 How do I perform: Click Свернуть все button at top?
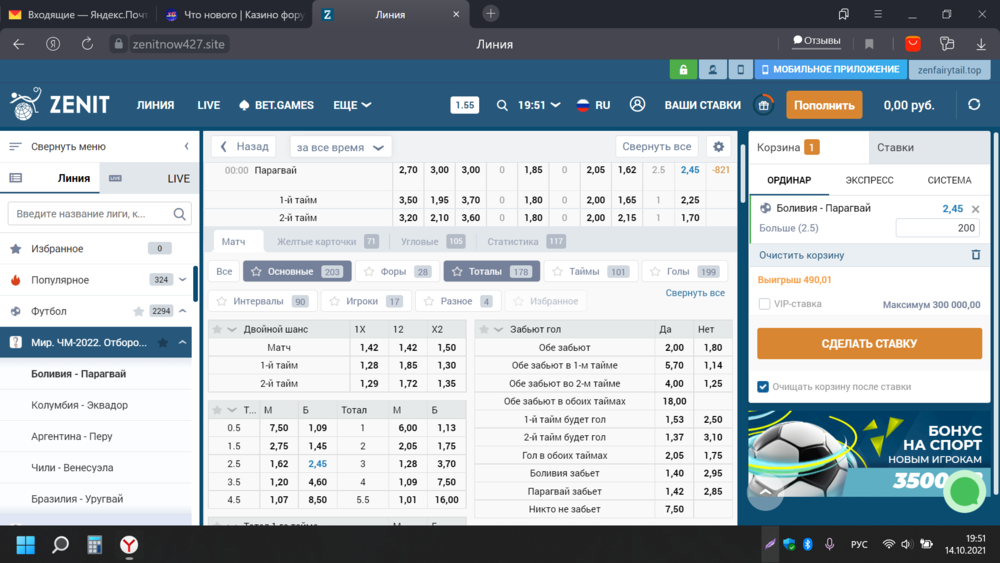tap(657, 147)
